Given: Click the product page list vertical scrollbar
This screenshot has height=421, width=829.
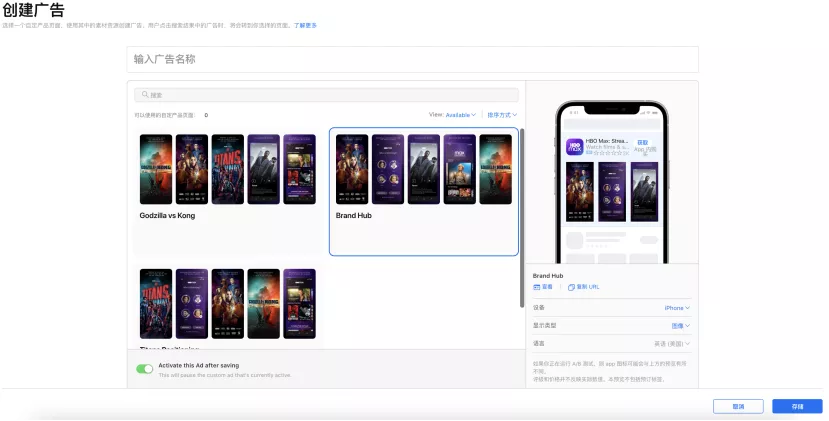Looking at the screenshot, I should (522, 218).
